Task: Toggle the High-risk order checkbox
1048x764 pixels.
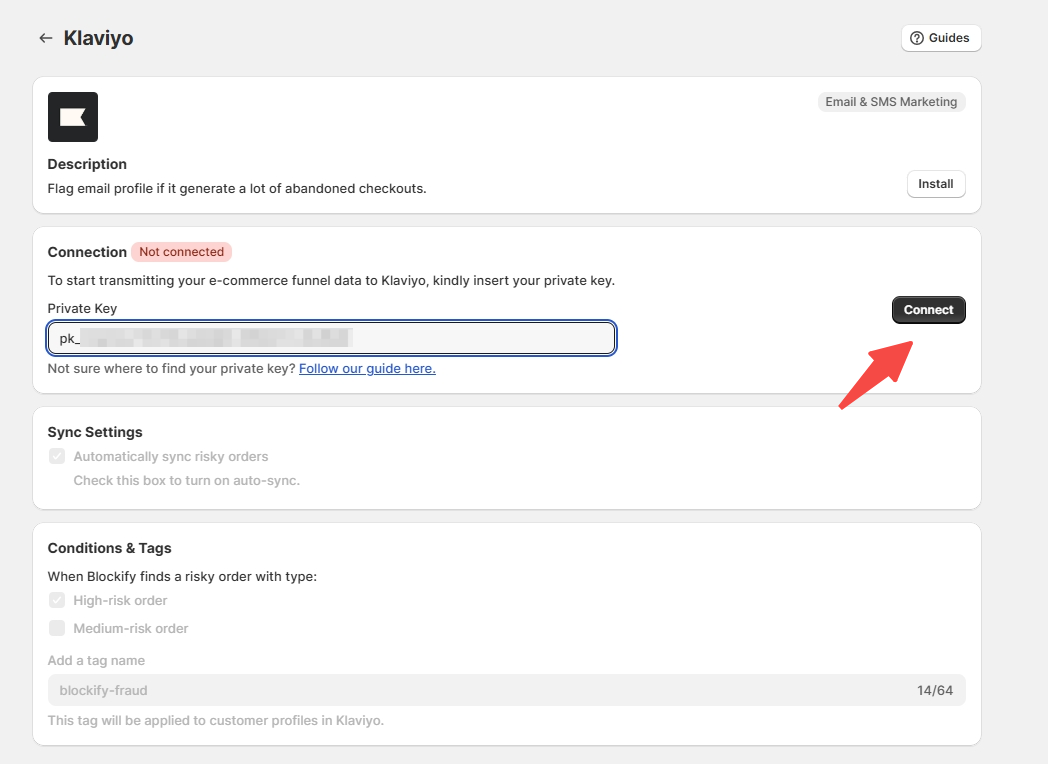Action: tap(57, 600)
